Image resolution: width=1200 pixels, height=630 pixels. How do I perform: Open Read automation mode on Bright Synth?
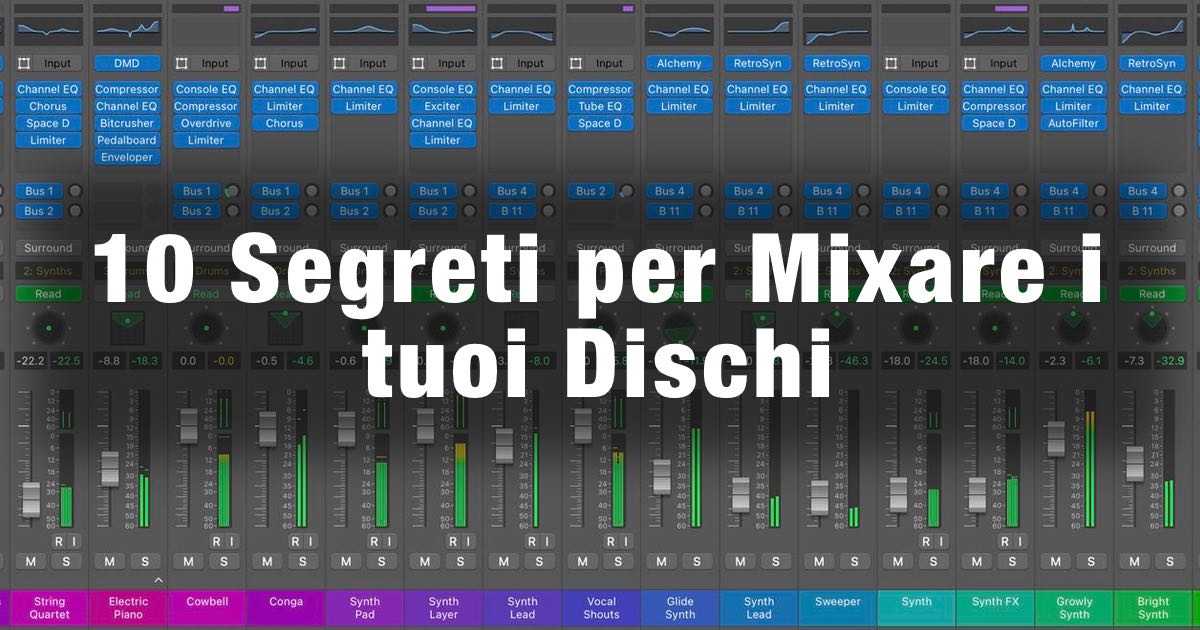[x=1151, y=294]
